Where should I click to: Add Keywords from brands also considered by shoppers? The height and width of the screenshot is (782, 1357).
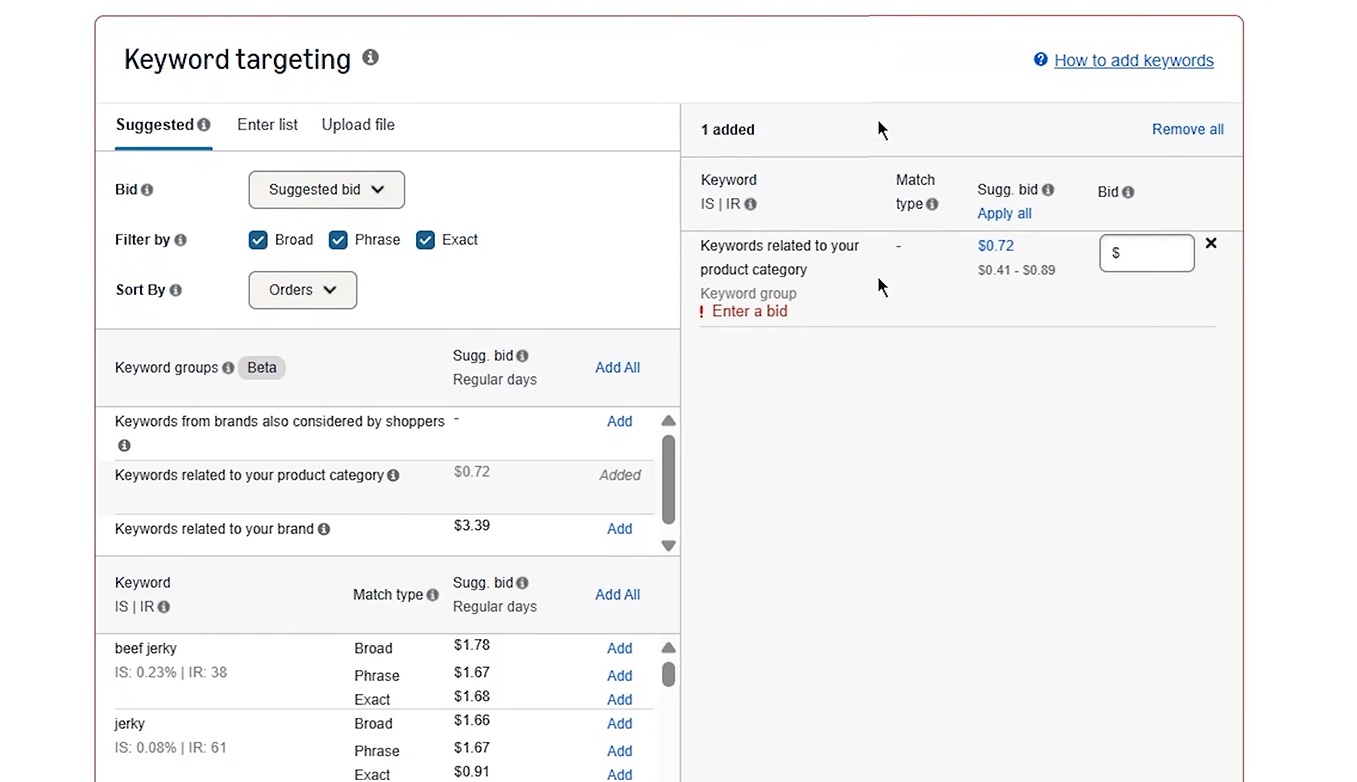coord(620,422)
